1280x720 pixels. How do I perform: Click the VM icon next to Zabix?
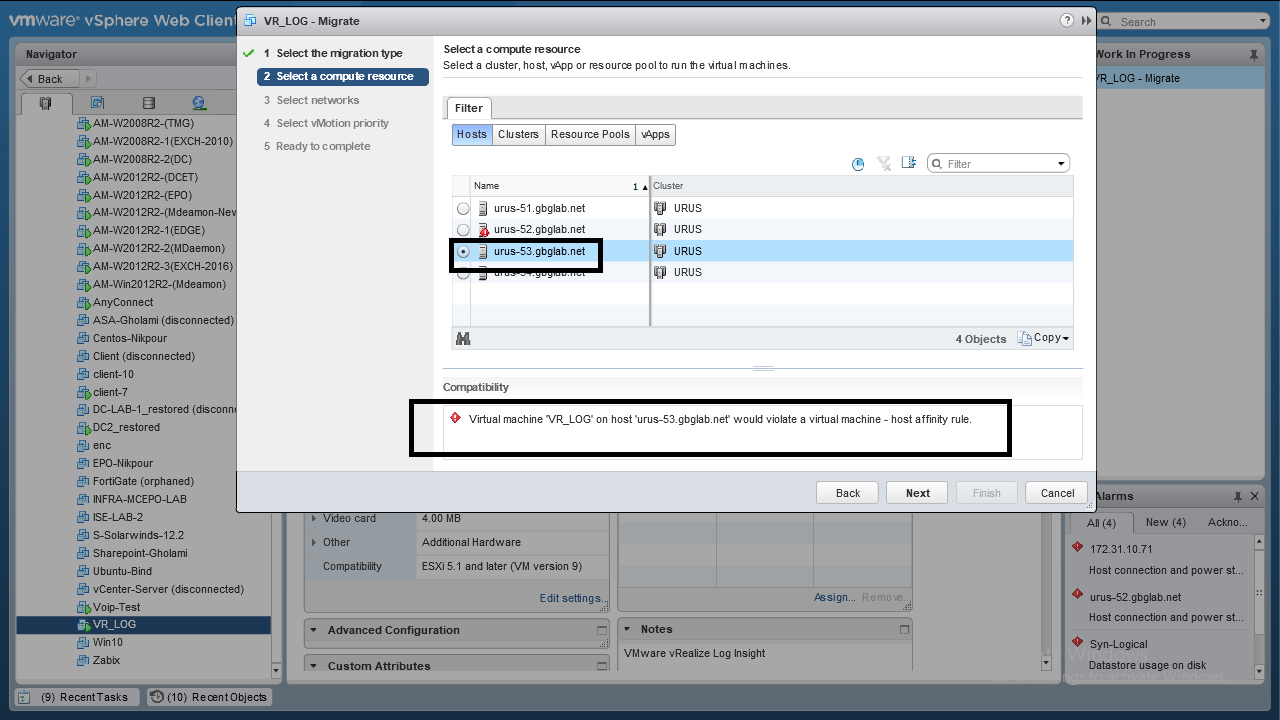tap(84, 660)
